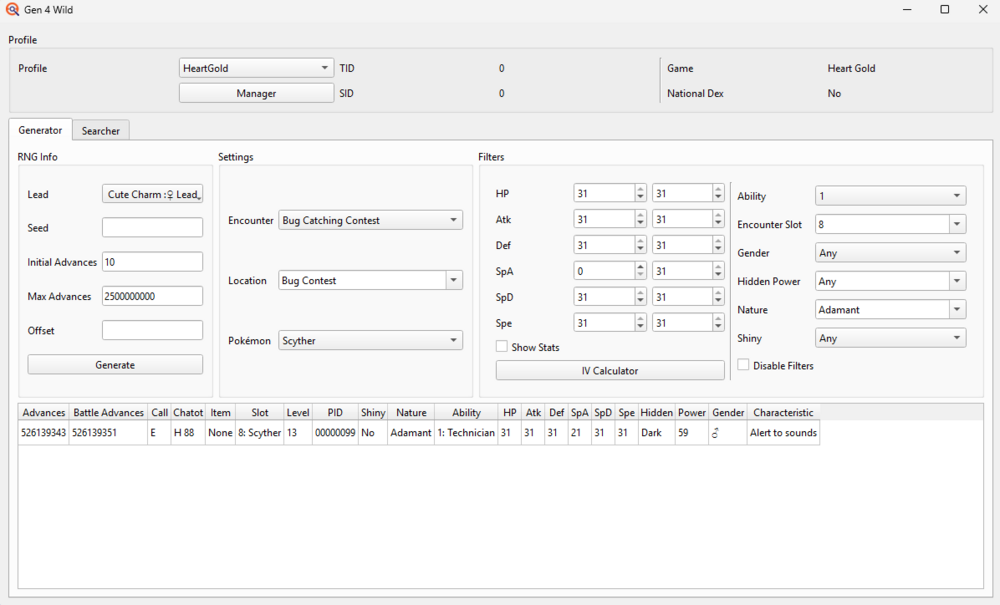Viewport: 1000px width, 605px height.
Task: Sort results by PID column header
Action: 334,412
